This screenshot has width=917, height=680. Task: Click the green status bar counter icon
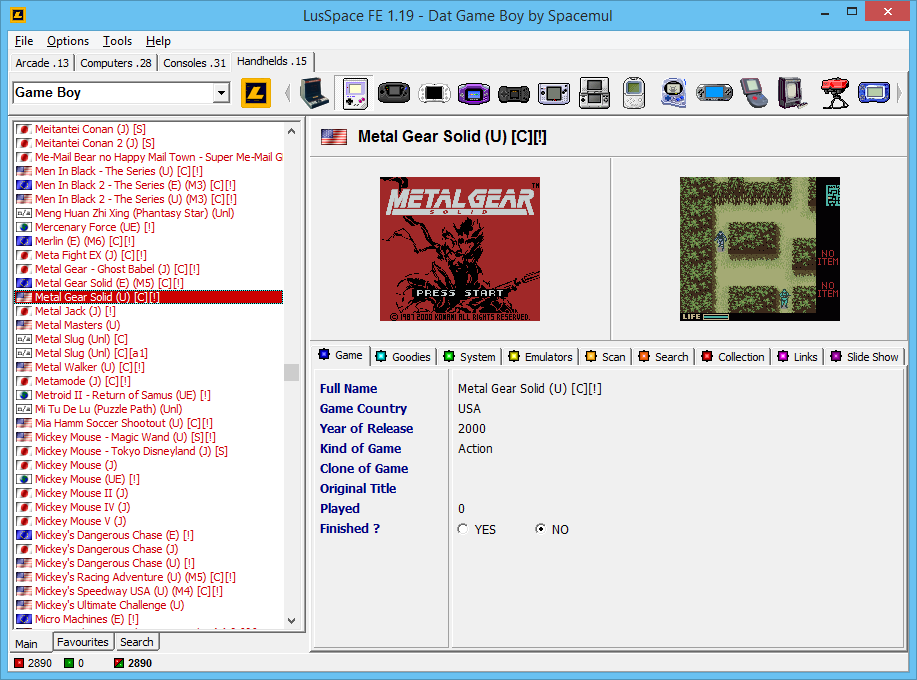(69, 663)
